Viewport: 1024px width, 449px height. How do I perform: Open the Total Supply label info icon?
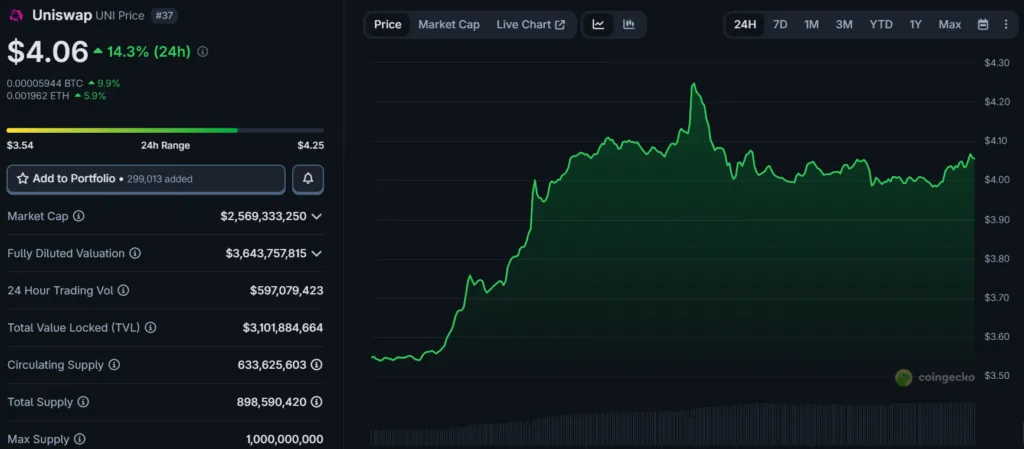tap(84, 402)
